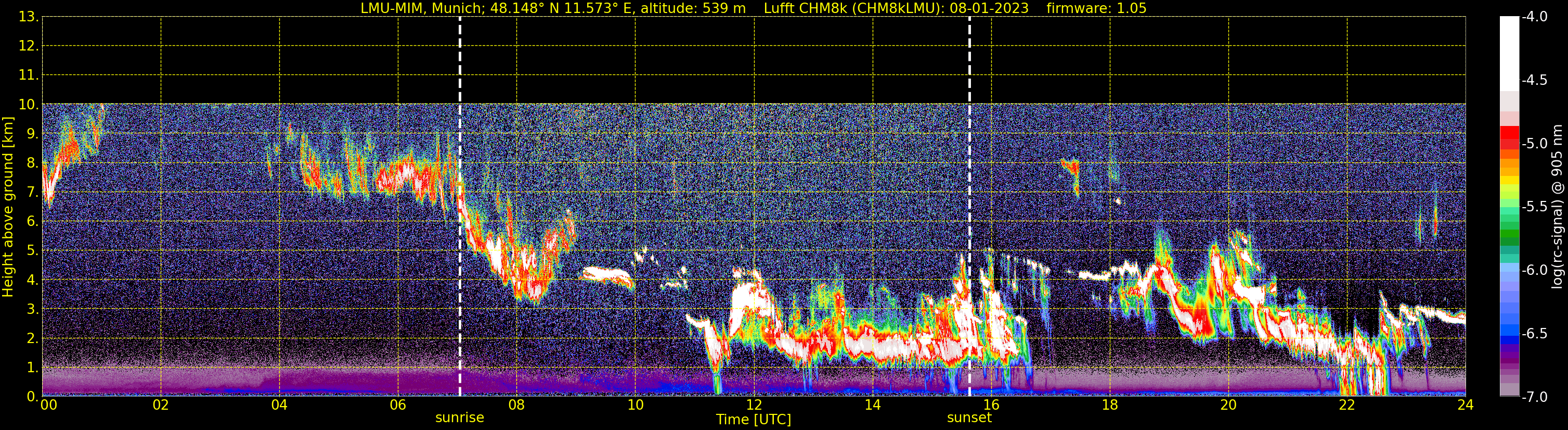This screenshot has height=430, width=1568.
Task: Click the time axis tick label '14'
Action: 873,405
